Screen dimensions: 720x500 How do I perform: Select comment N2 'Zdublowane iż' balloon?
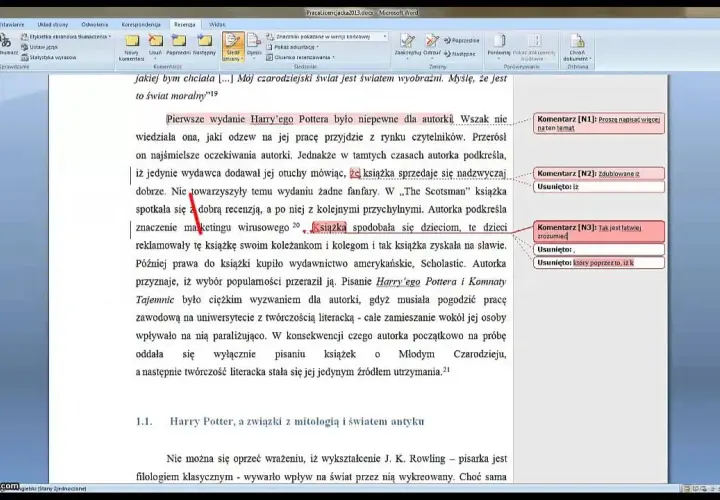(599, 174)
